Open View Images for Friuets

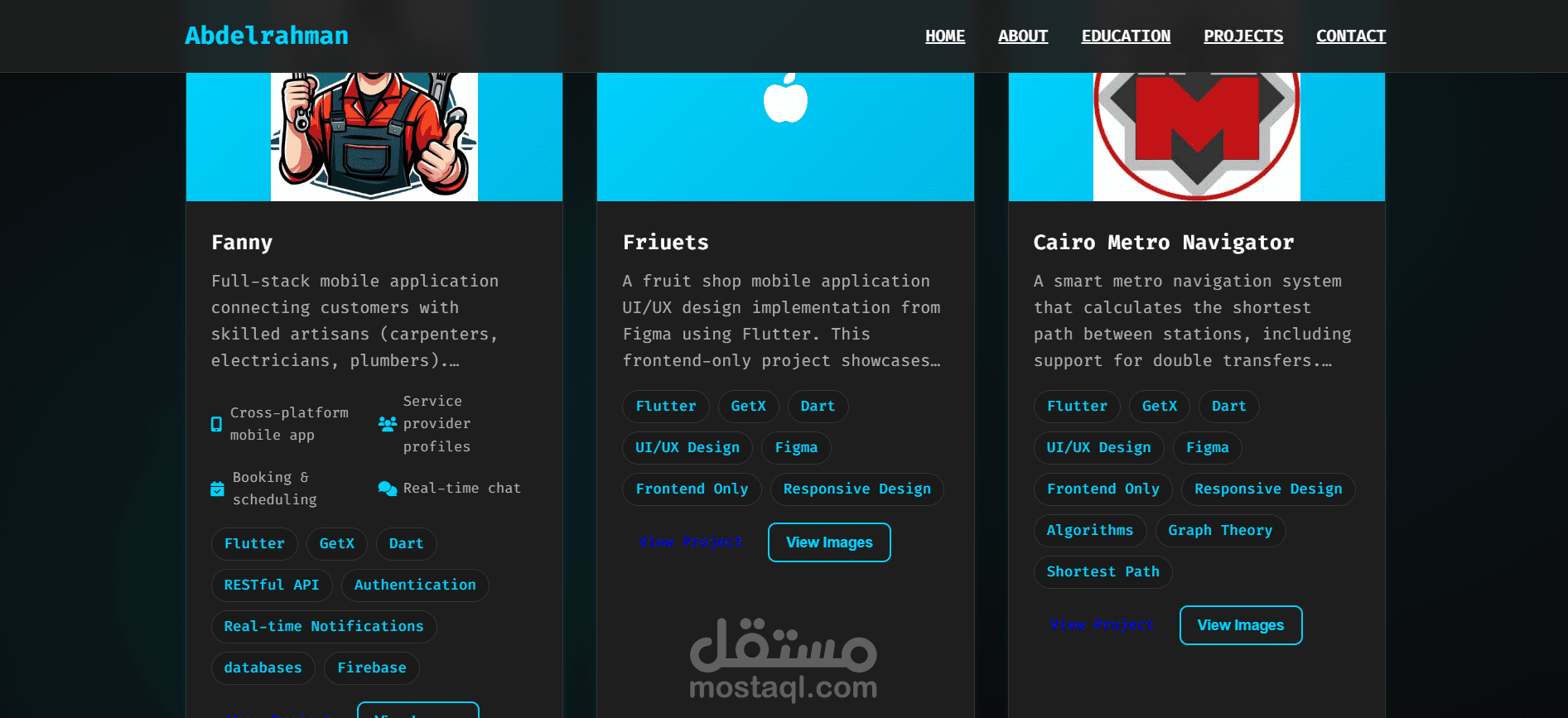coord(829,542)
